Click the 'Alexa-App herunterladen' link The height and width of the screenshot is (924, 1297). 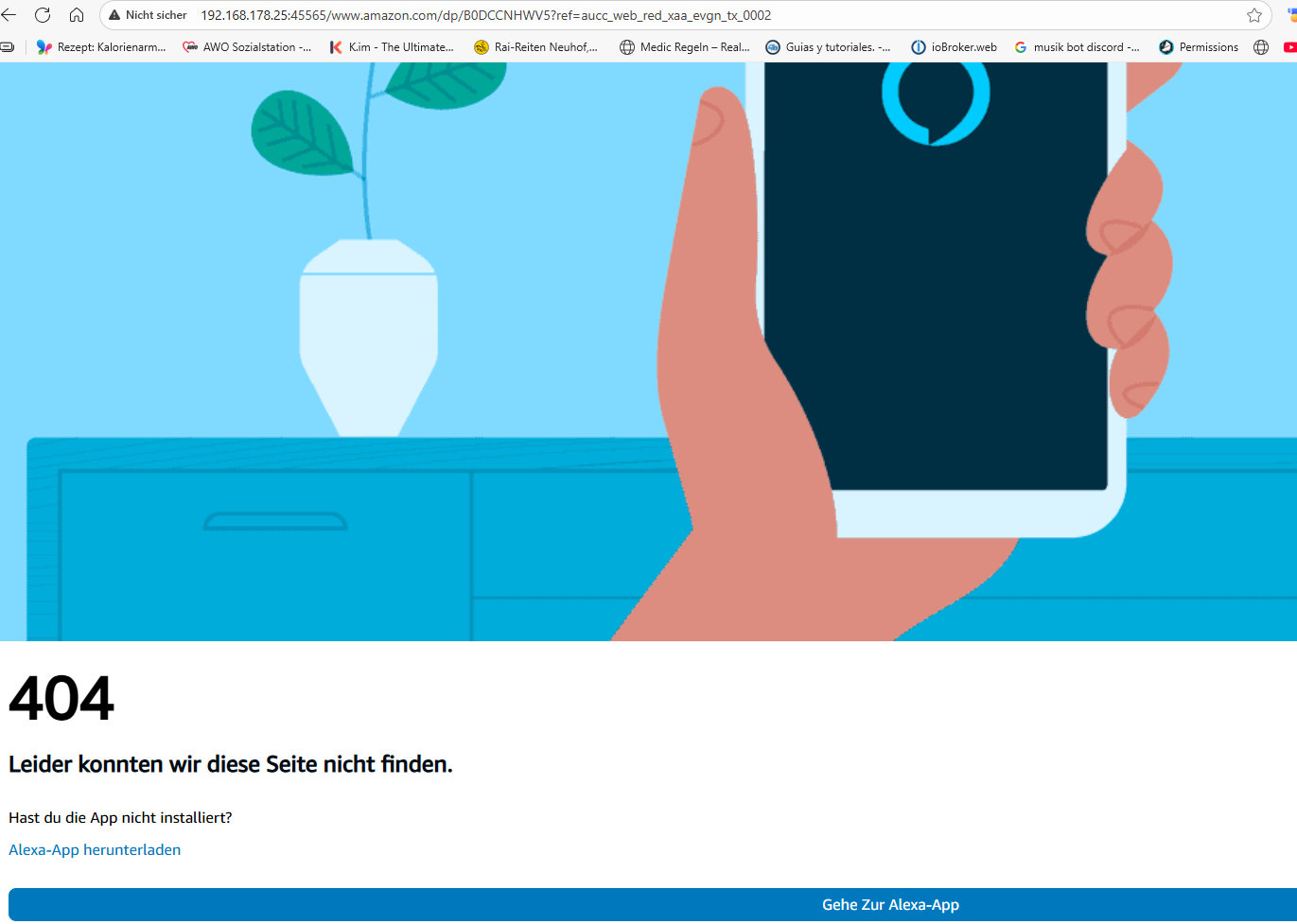pyautogui.click(x=95, y=850)
